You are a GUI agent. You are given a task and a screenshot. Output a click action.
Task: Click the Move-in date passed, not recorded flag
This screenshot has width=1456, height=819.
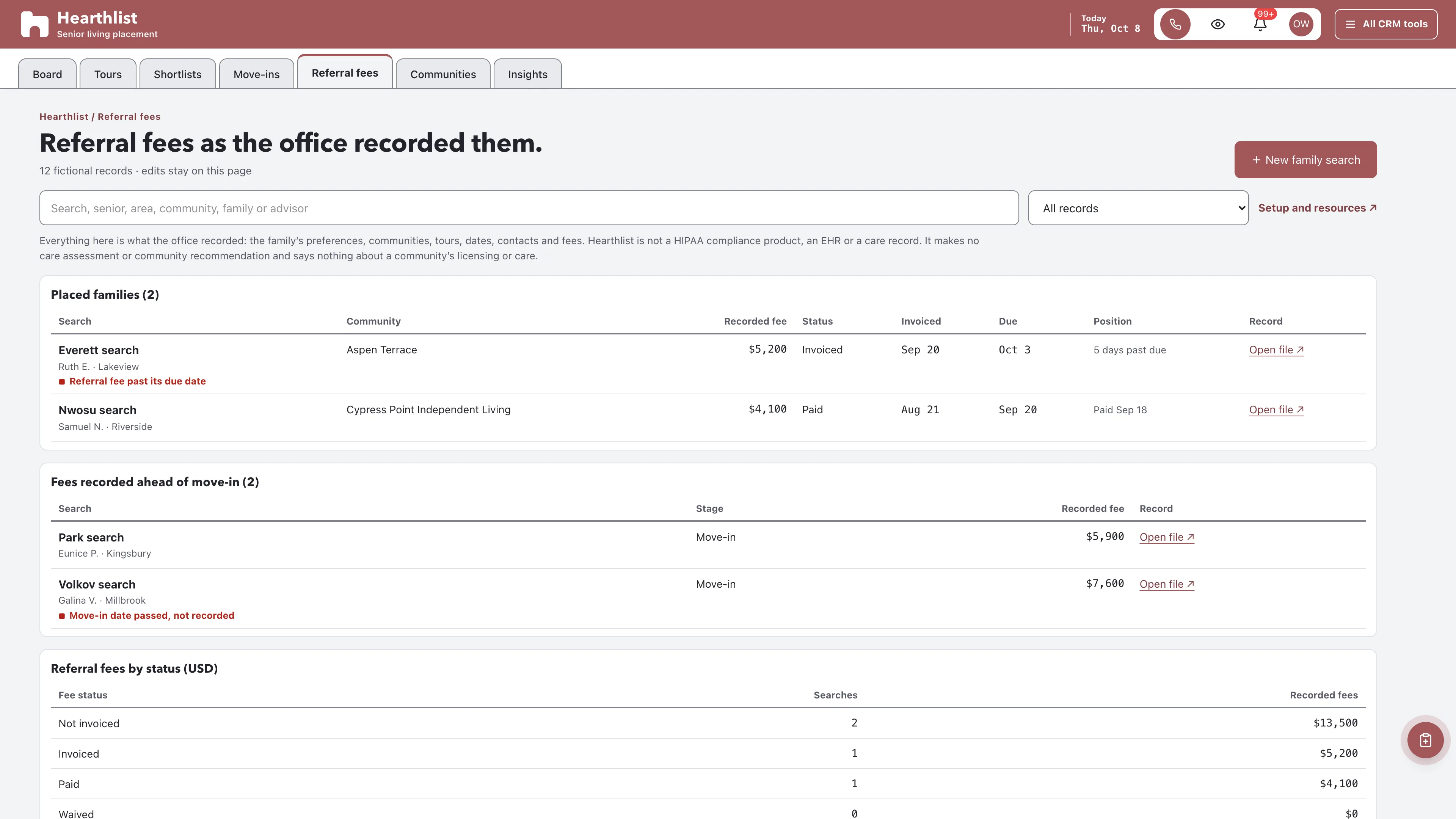point(146,615)
